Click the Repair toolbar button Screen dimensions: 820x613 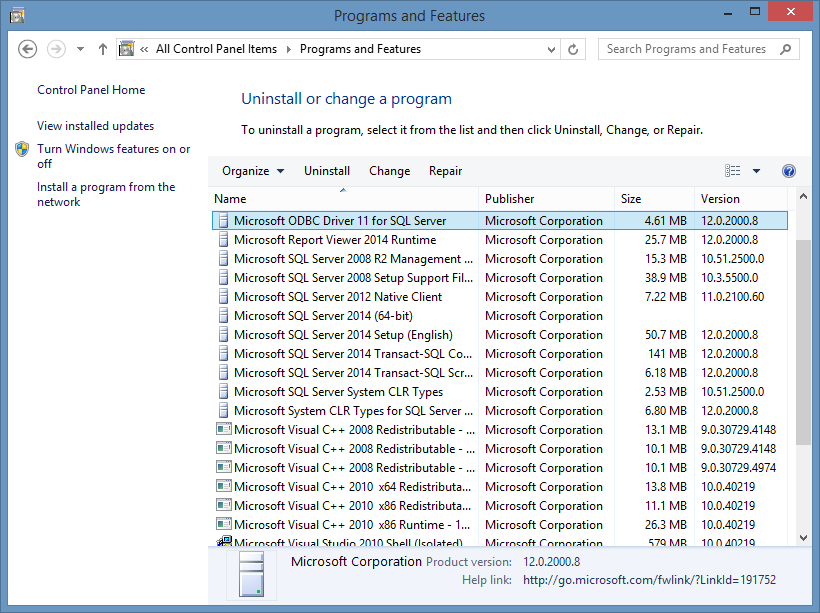click(x=446, y=171)
